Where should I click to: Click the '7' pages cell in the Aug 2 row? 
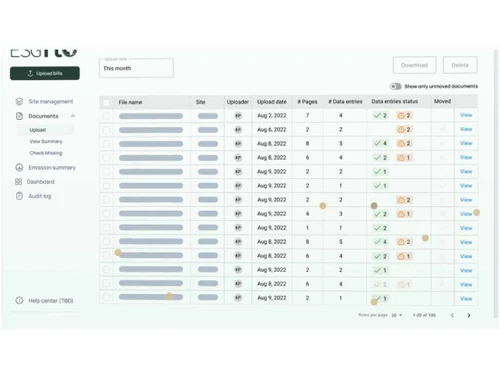(307, 115)
